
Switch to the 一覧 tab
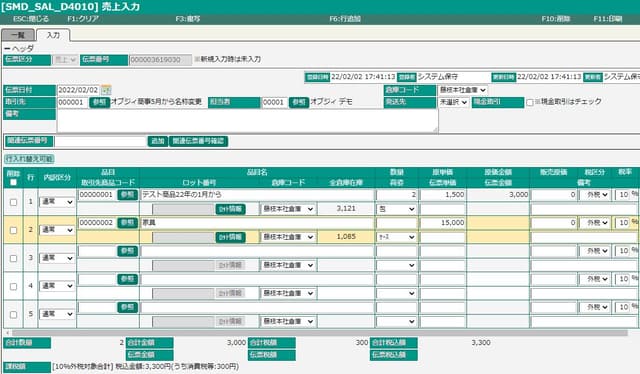click(18, 35)
